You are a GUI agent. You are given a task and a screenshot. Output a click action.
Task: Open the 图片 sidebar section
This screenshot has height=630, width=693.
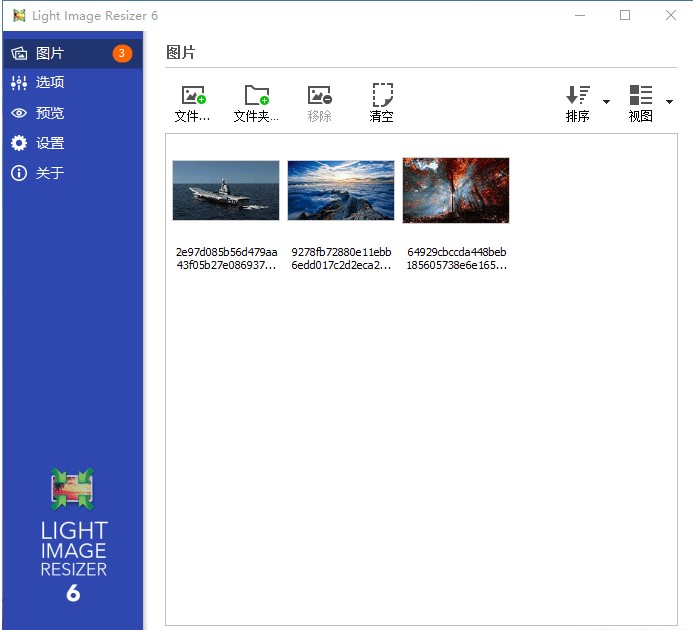coord(72,53)
